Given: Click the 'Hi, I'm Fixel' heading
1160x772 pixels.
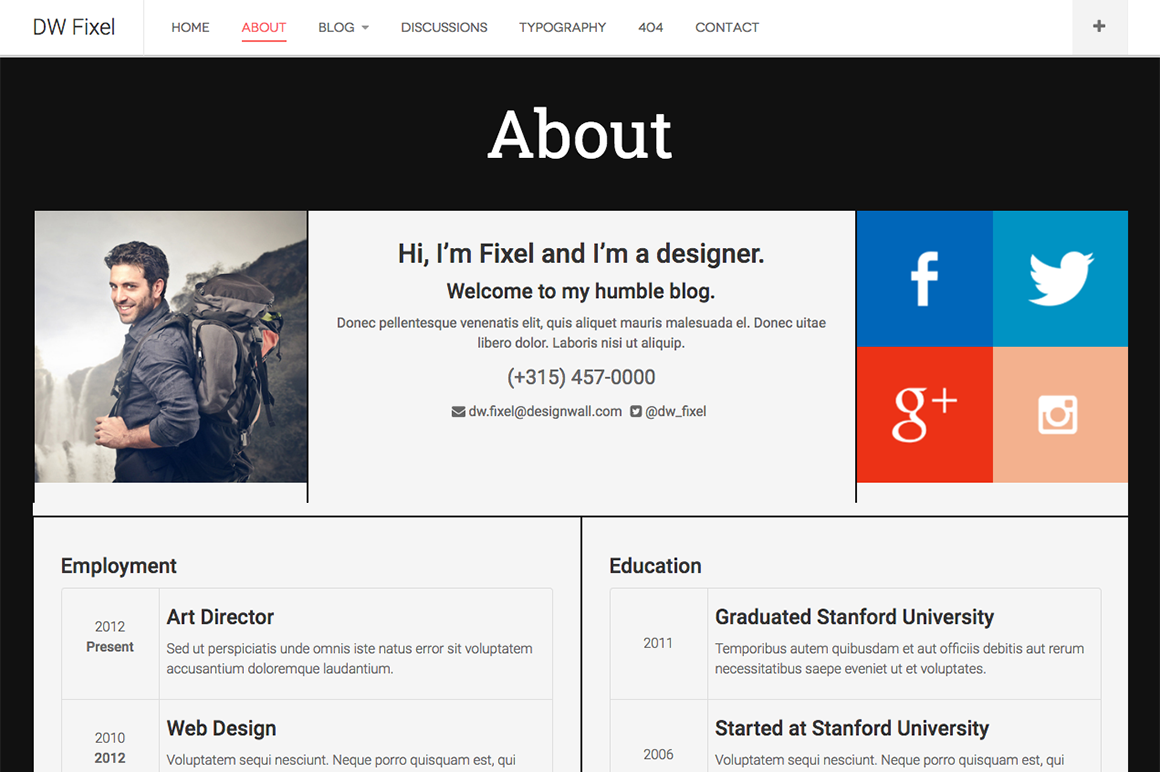Looking at the screenshot, I should pyautogui.click(x=581, y=254).
